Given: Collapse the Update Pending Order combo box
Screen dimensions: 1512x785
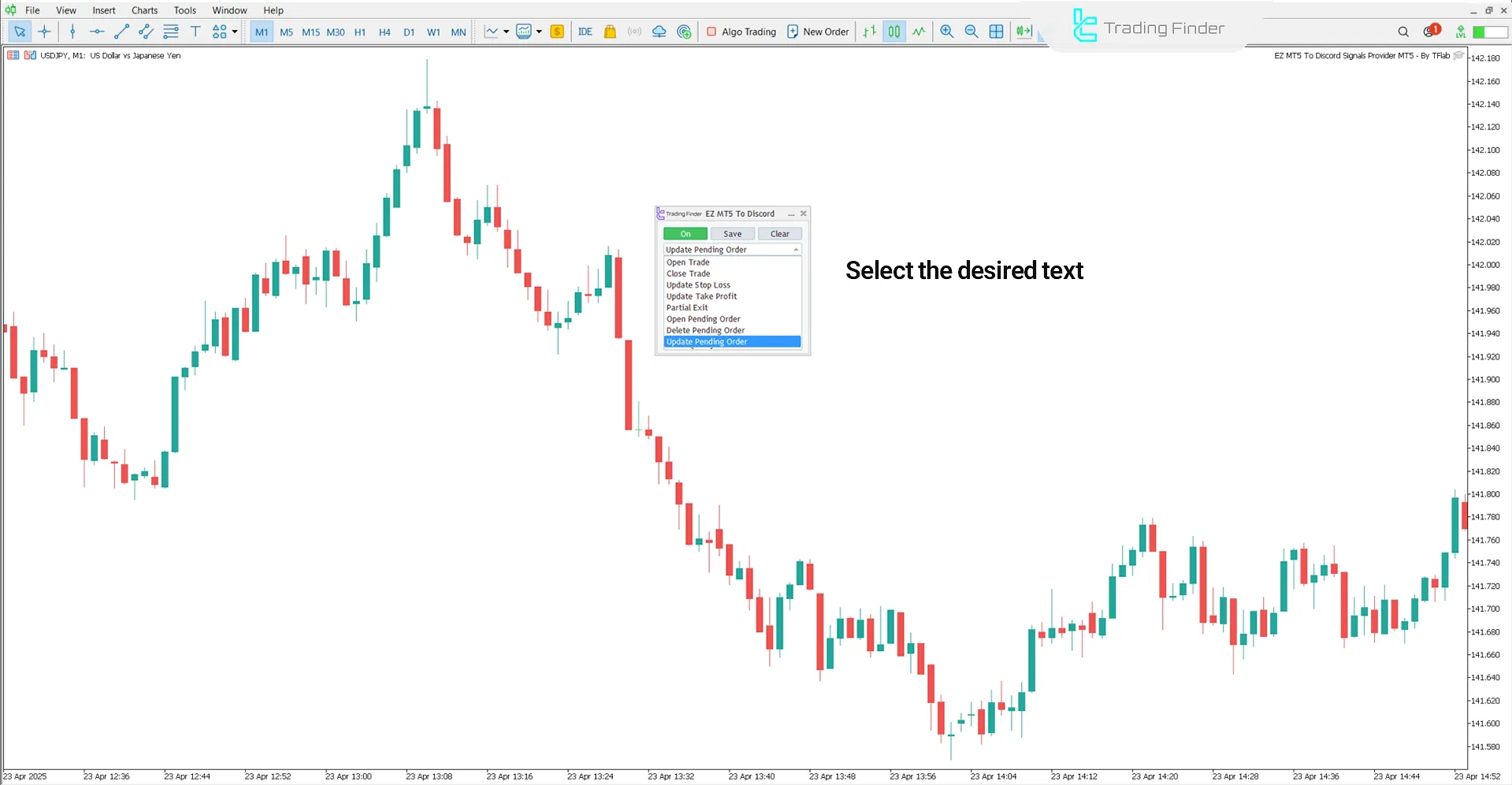Looking at the screenshot, I should (x=796, y=250).
